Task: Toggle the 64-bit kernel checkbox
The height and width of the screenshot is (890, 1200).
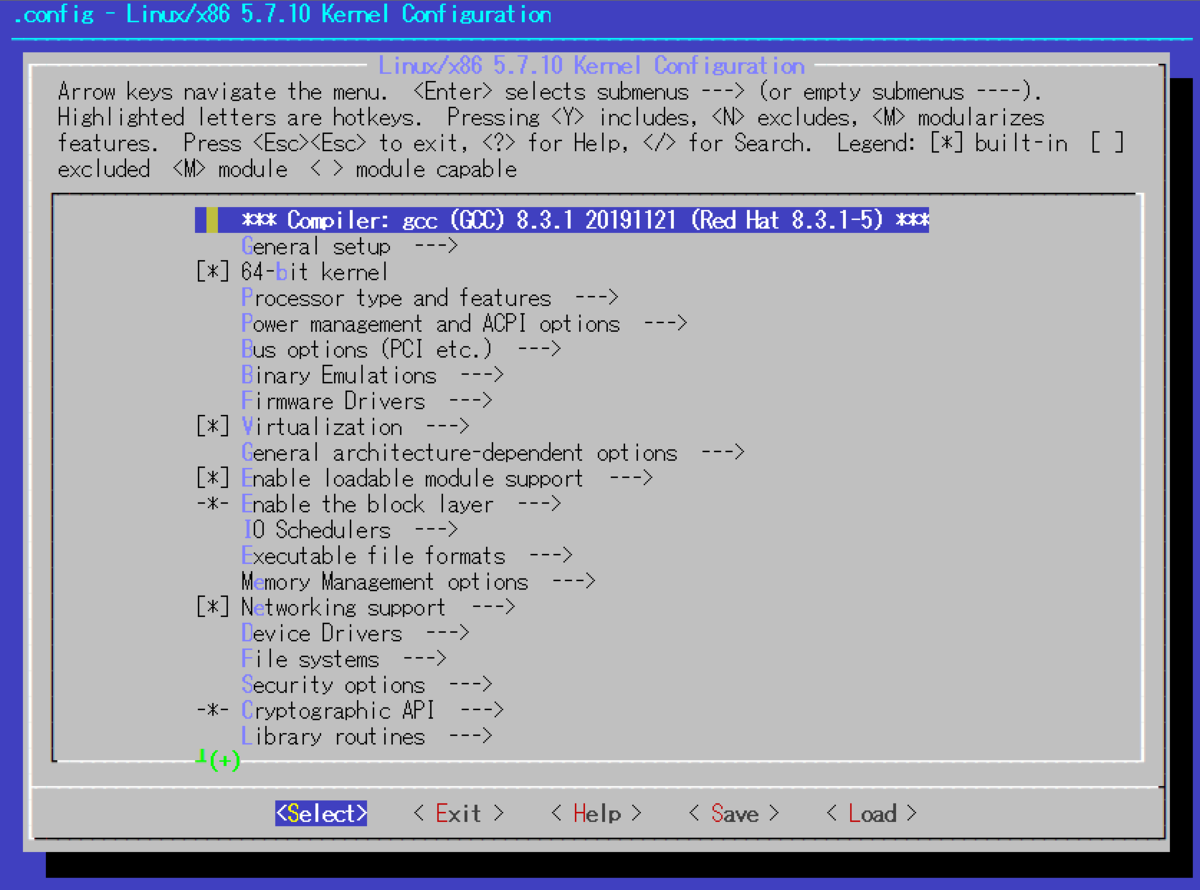Action: point(213,272)
